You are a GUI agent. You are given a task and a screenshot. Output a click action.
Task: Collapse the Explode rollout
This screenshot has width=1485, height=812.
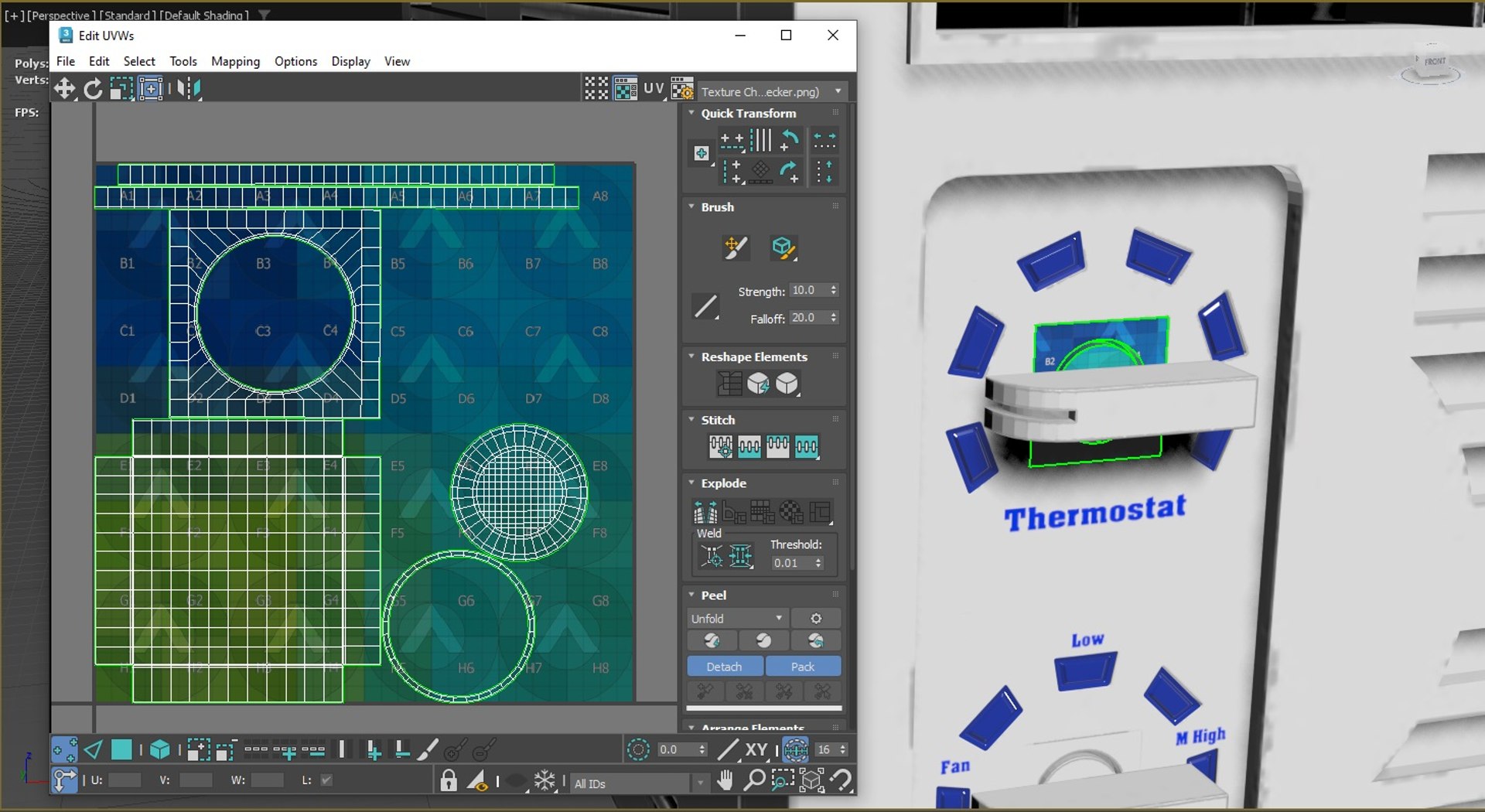pos(691,483)
